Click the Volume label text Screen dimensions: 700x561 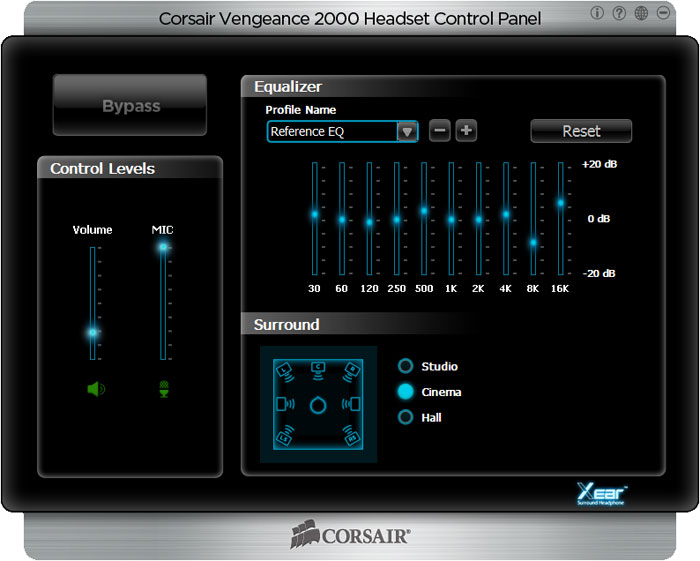[x=92, y=230]
